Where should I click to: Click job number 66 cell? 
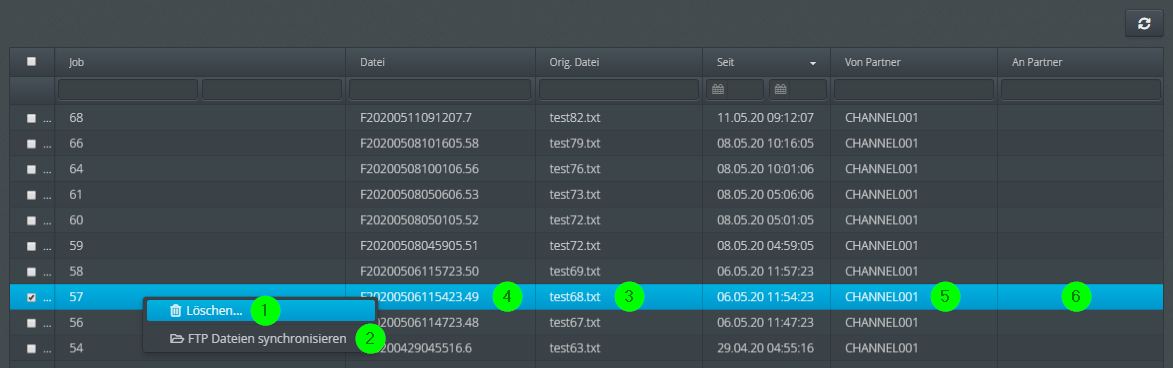pyautogui.click(x=76, y=144)
